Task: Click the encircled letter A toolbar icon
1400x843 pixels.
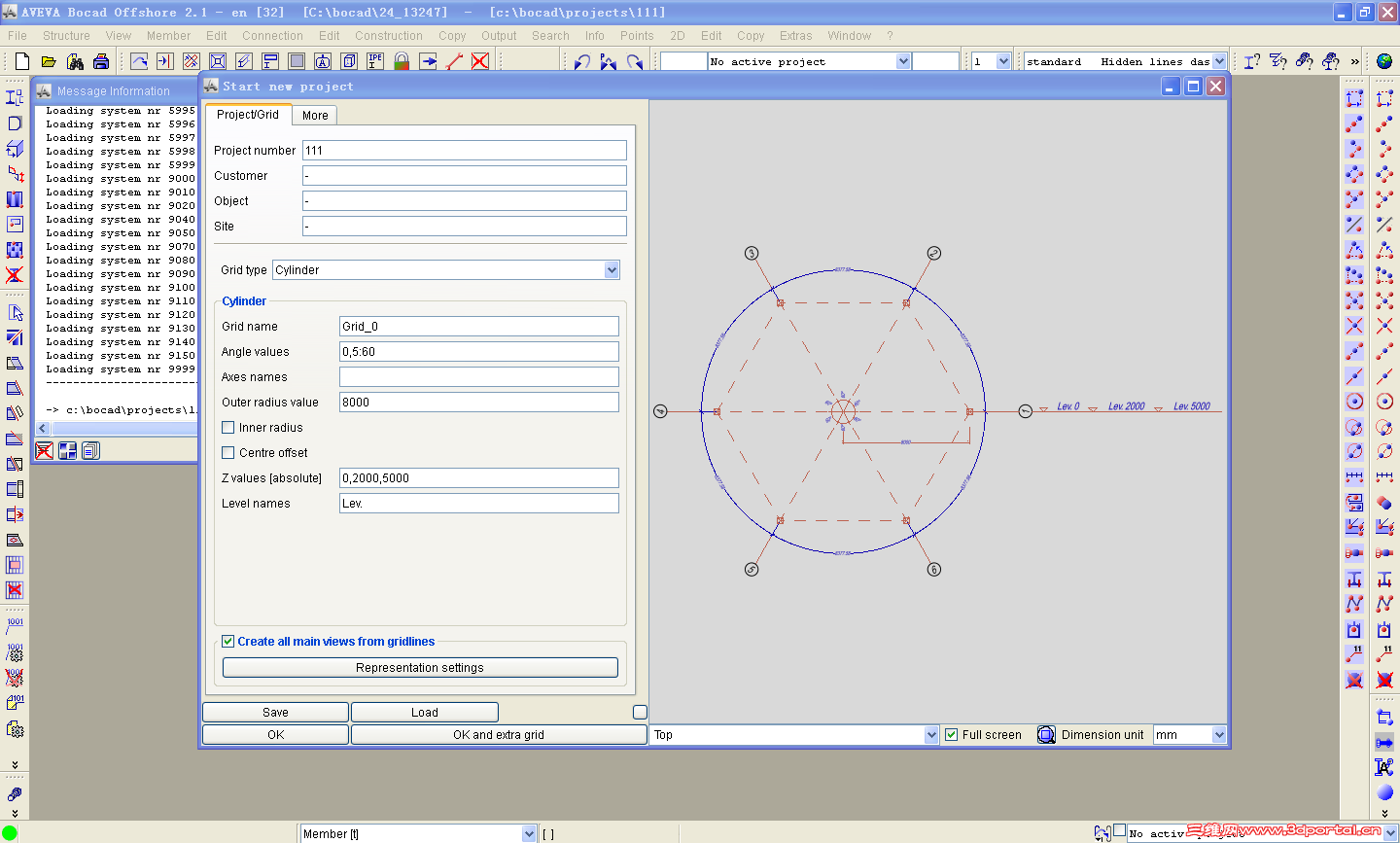Action: (323, 61)
